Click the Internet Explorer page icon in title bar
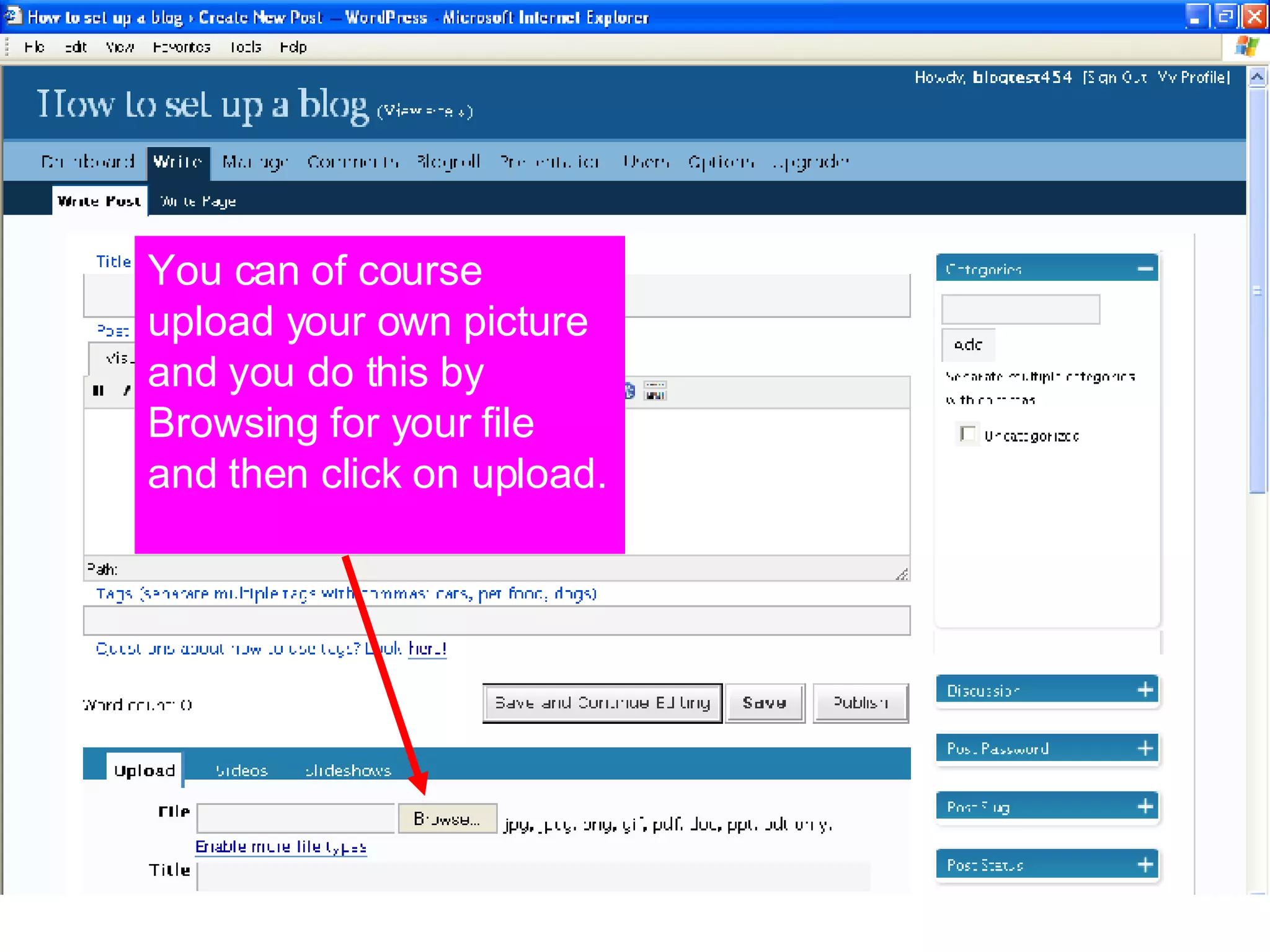The height and width of the screenshot is (952, 1270). (x=13, y=16)
